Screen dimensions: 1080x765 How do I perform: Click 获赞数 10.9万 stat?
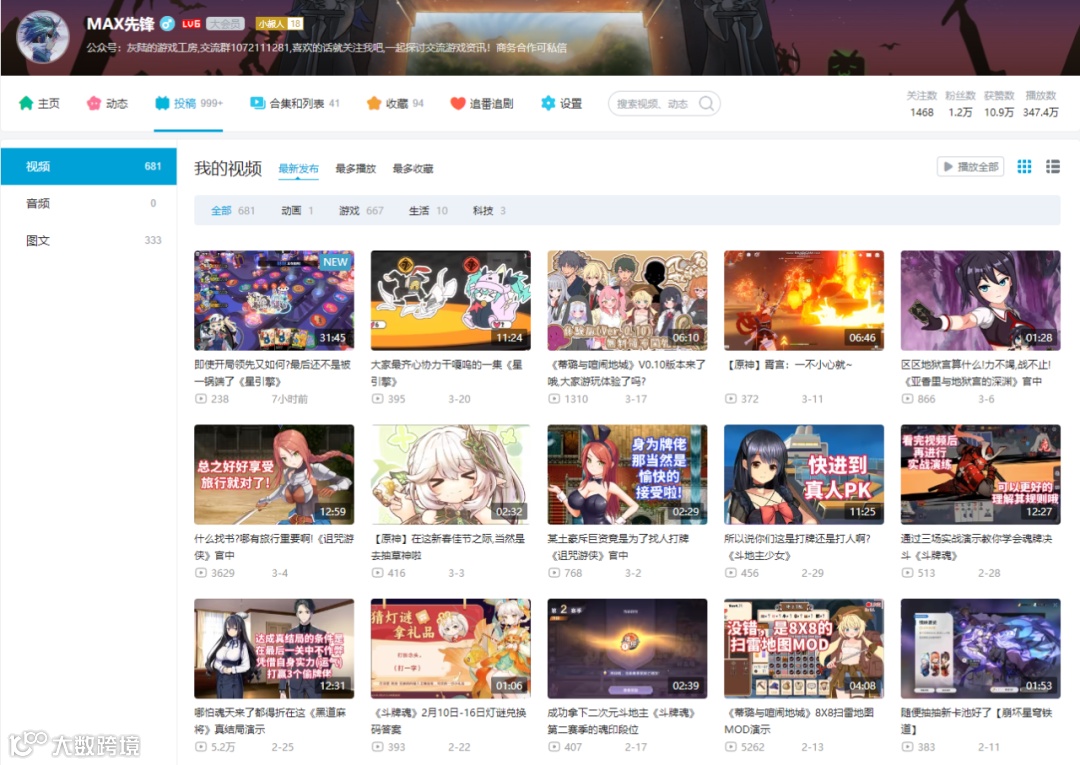click(x=999, y=104)
